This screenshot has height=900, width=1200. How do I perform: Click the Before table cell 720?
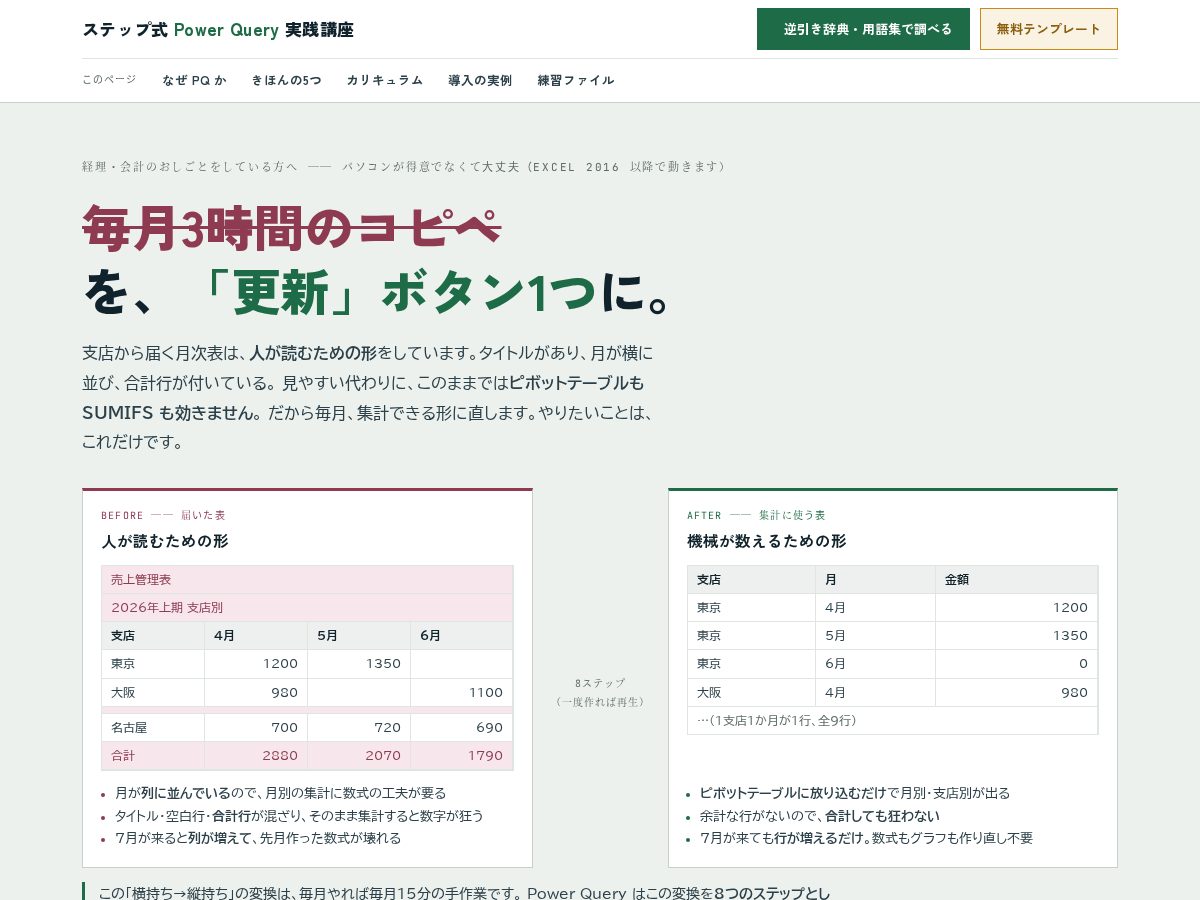pyautogui.click(x=359, y=728)
